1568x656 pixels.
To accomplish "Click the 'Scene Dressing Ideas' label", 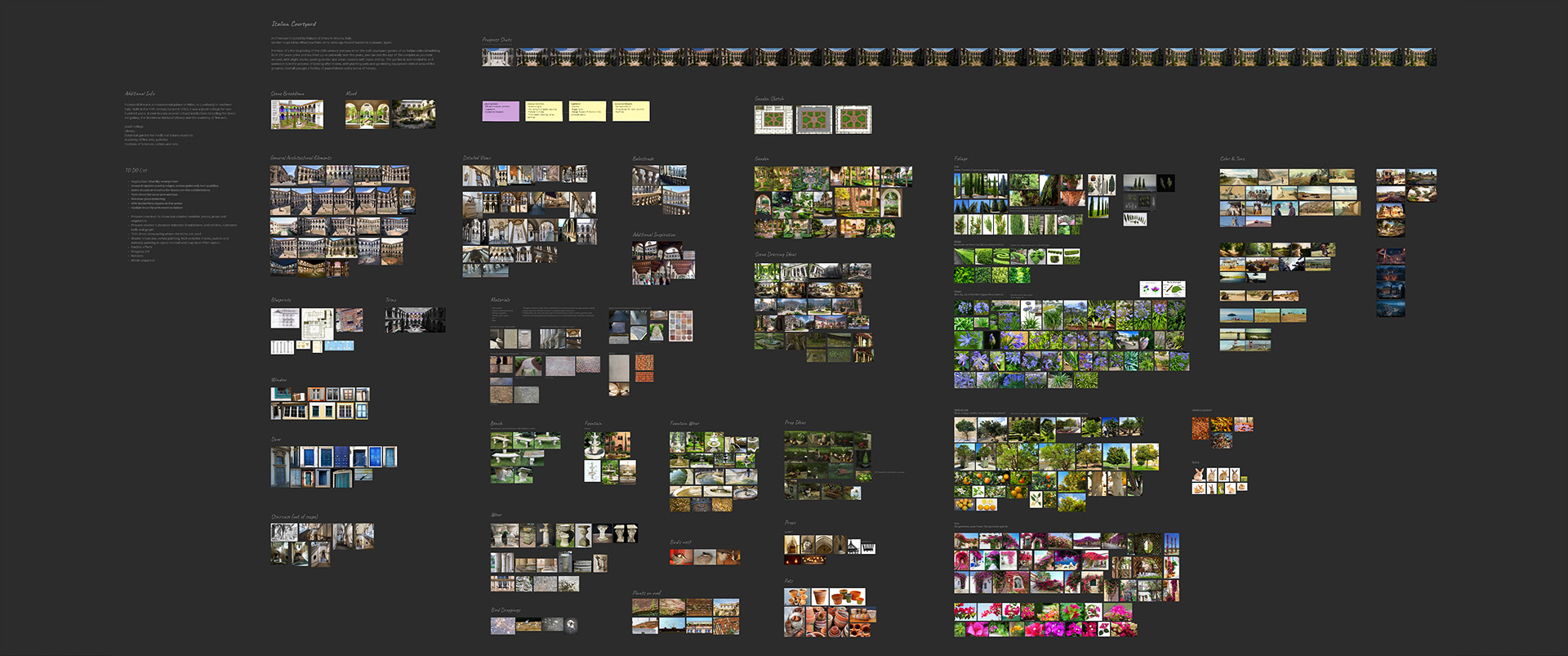I will [776, 254].
